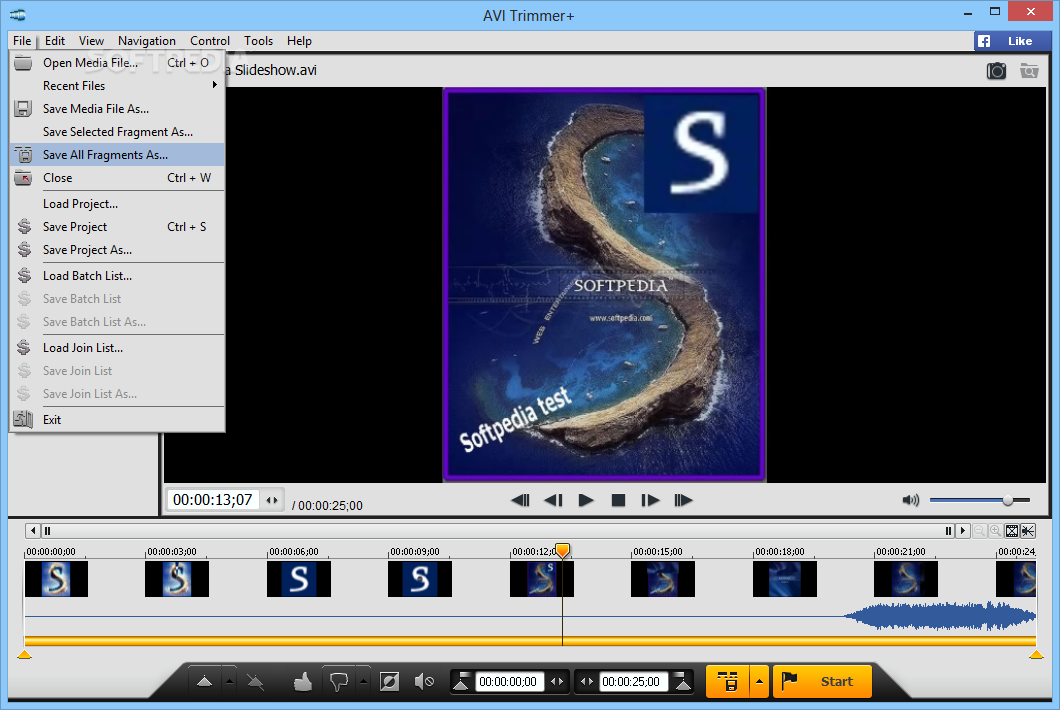
Task: Choose Save Media File As...
Action: pos(117,109)
